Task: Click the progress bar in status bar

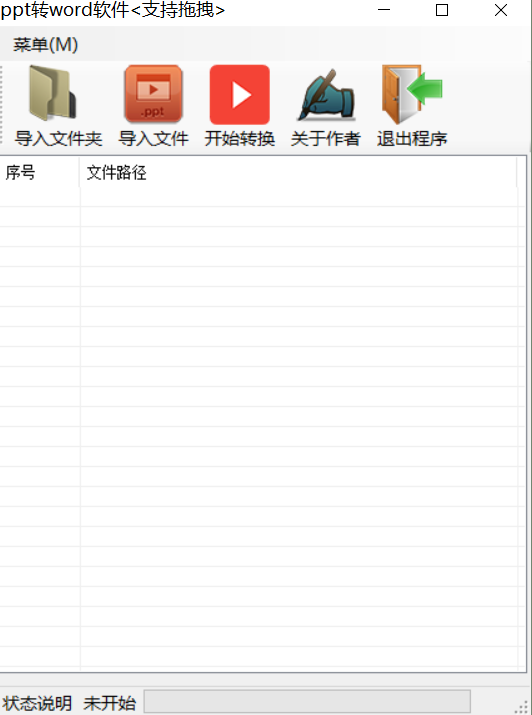Action: [x=307, y=701]
